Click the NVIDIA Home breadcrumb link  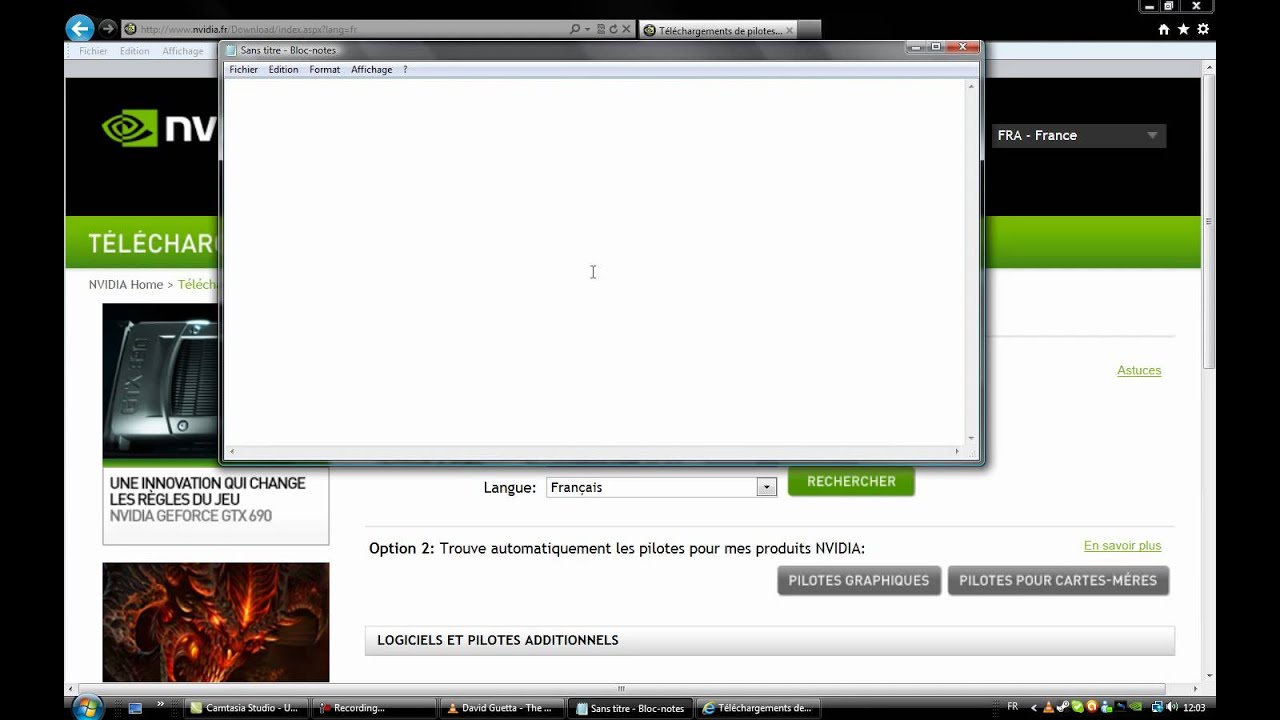tap(125, 284)
